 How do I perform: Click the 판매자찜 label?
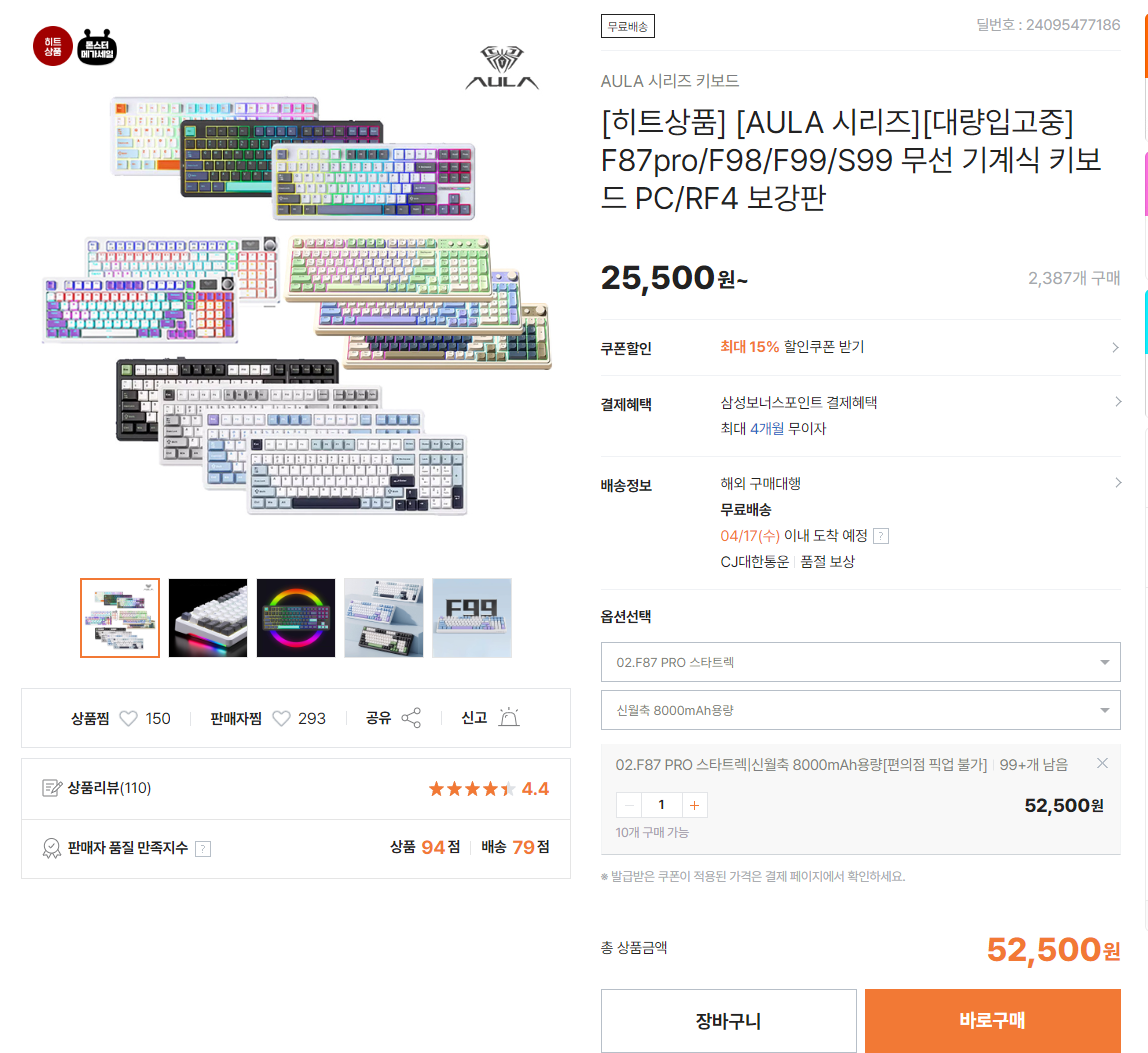(236, 718)
